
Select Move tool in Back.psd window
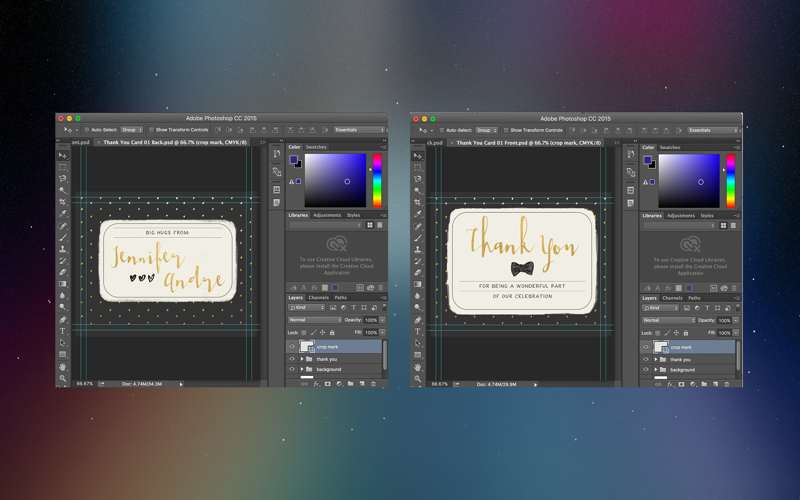(x=62, y=155)
